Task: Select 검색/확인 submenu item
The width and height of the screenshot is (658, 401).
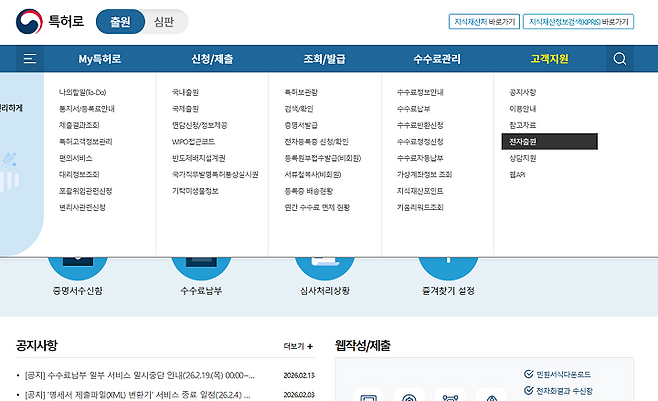Action: pos(299,109)
